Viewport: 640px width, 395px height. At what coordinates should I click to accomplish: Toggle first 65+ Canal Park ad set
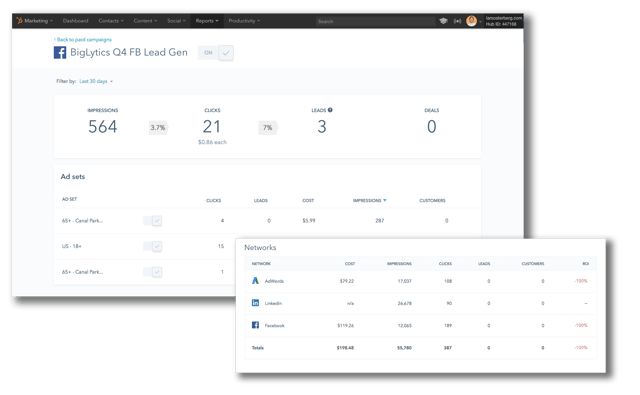pyautogui.click(x=153, y=221)
